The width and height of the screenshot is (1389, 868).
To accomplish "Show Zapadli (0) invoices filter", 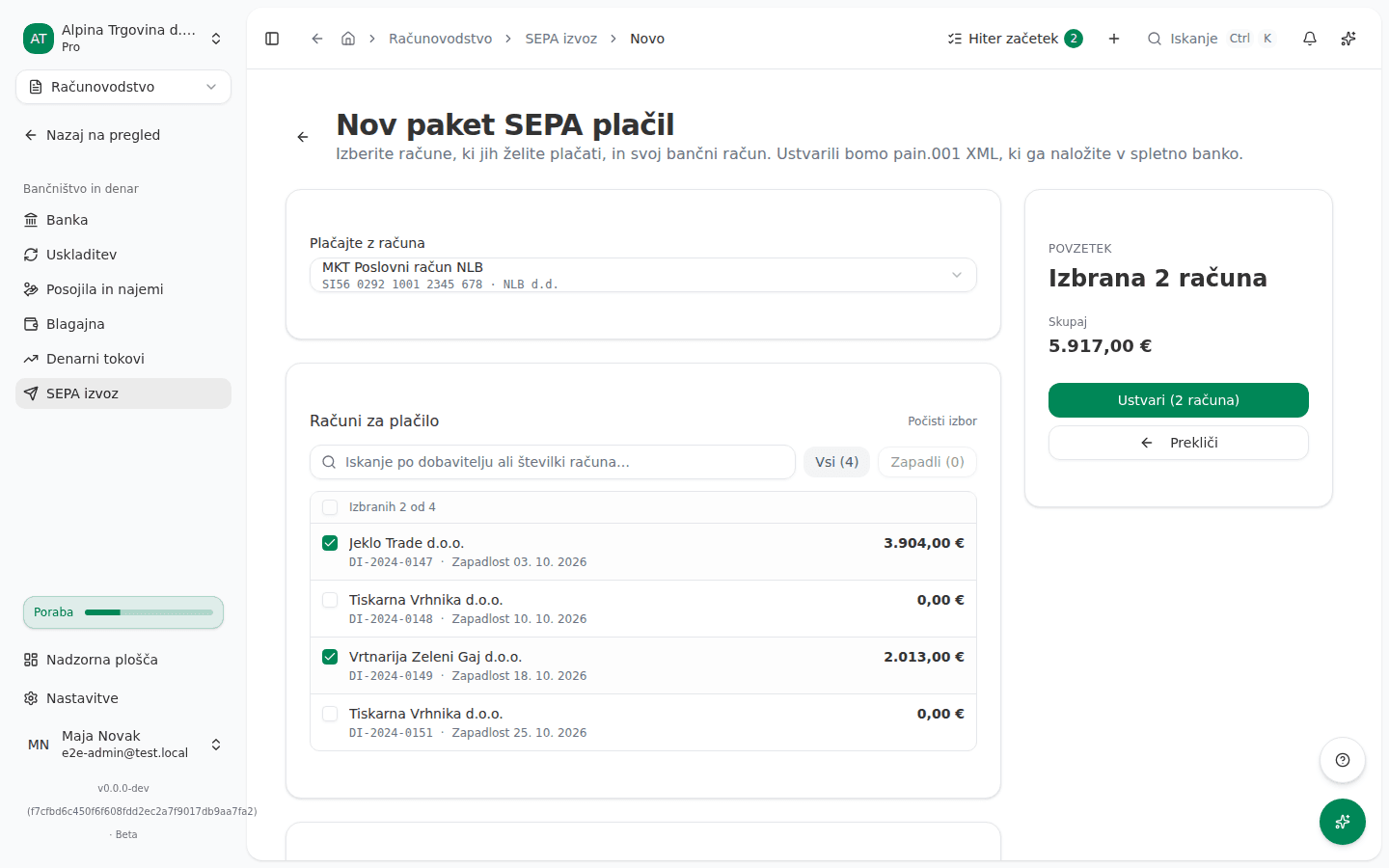I will [928, 462].
